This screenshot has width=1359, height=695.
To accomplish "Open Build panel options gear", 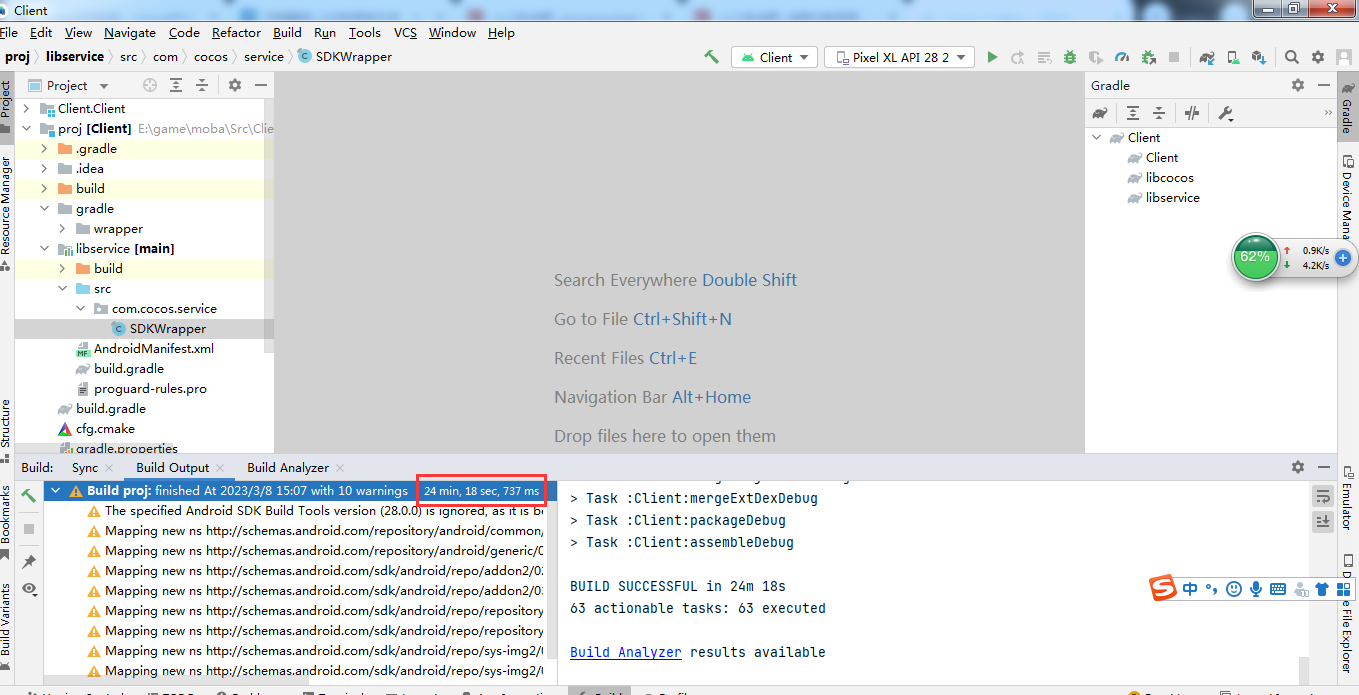I will click(x=1298, y=467).
